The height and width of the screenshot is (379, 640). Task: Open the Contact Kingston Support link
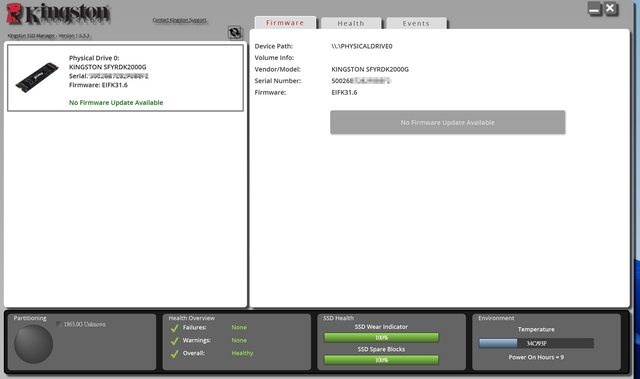180,20
